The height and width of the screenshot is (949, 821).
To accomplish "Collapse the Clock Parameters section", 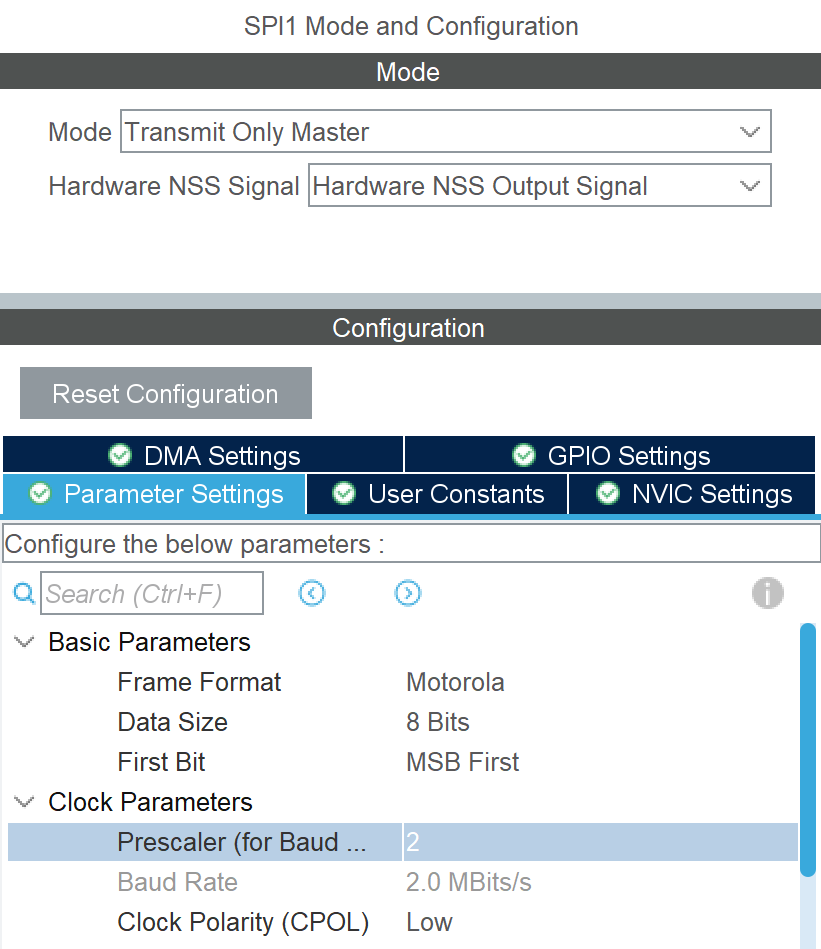I will [x=24, y=802].
